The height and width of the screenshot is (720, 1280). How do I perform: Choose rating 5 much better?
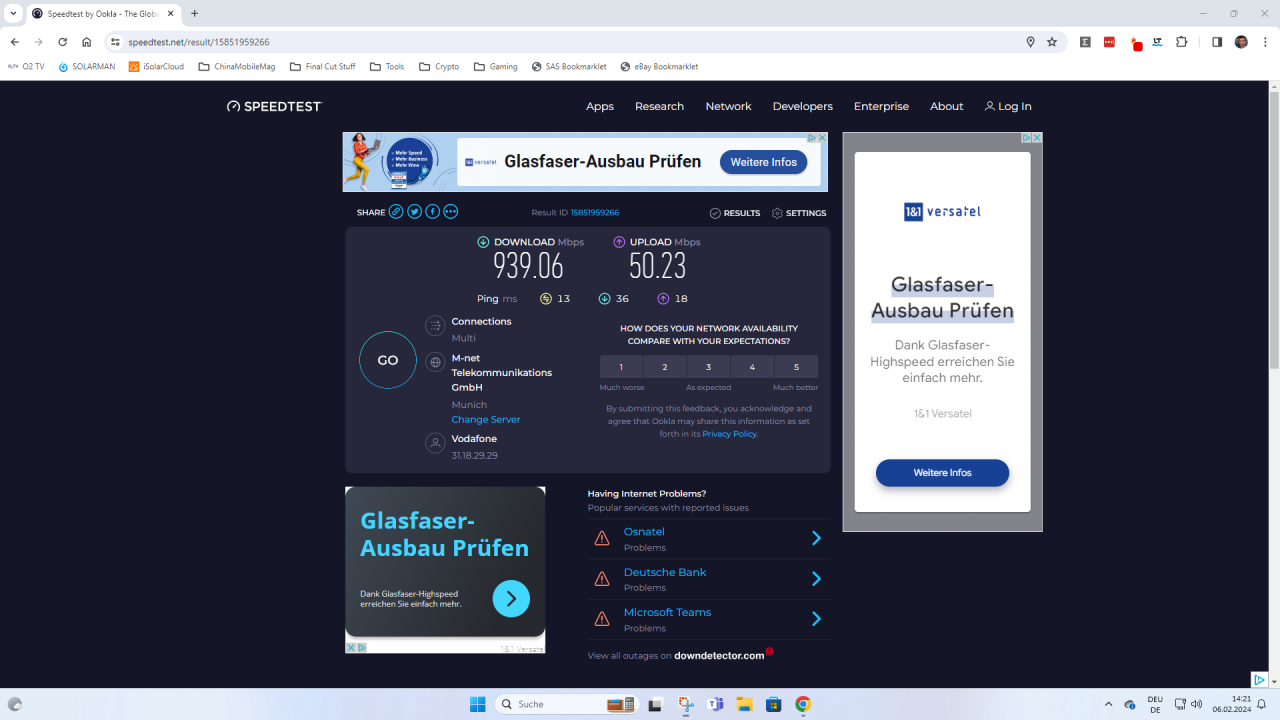click(796, 367)
